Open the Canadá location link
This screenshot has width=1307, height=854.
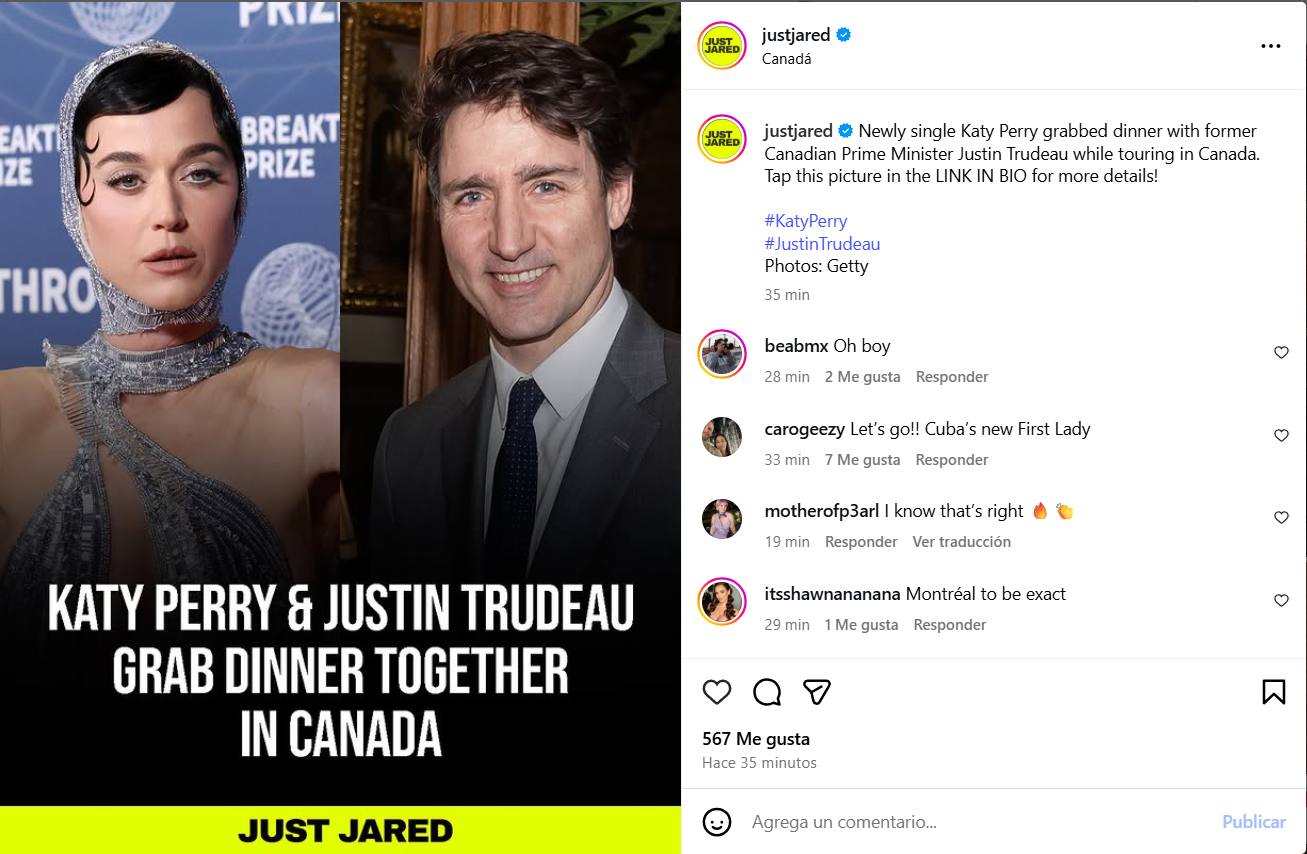click(x=786, y=59)
